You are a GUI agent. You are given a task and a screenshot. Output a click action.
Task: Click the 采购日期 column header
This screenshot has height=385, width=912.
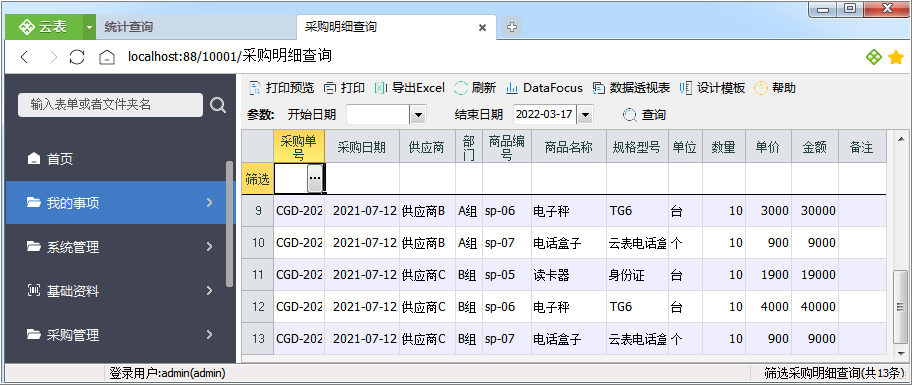tap(361, 147)
